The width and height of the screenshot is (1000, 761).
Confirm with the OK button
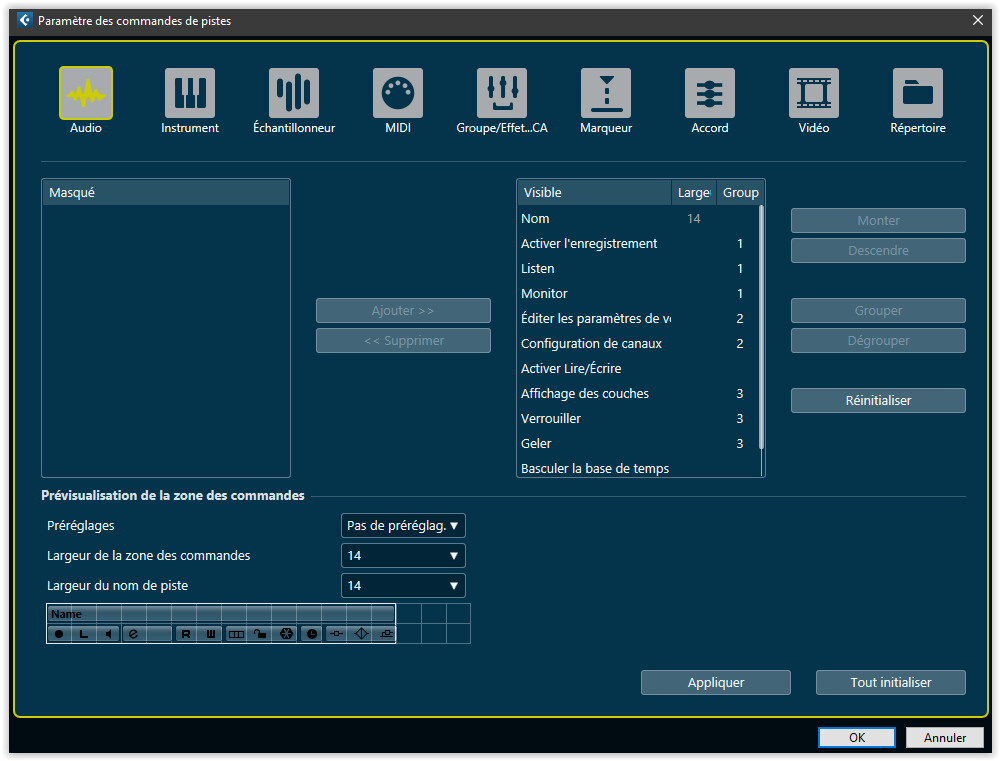[857, 737]
